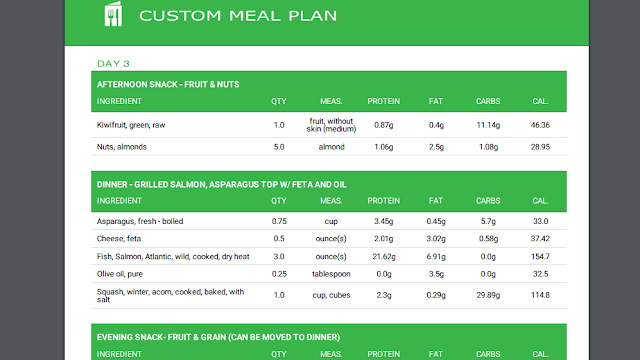Select Fish, Salmon, Atlantic ingredient text
The height and width of the screenshot is (360, 640).
click(x=173, y=257)
